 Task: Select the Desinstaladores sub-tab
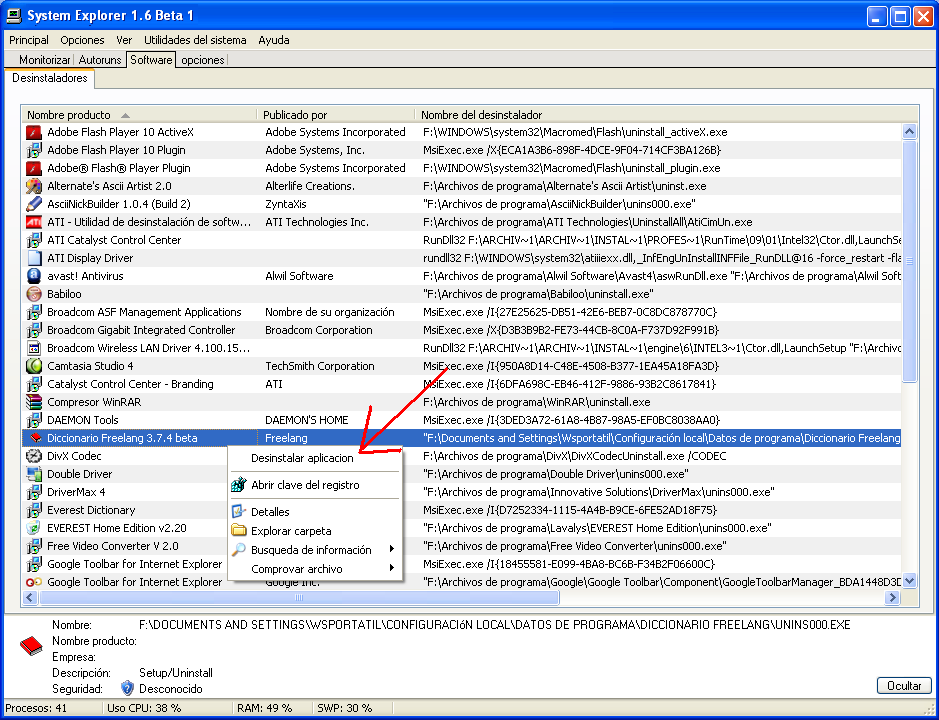coord(50,78)
